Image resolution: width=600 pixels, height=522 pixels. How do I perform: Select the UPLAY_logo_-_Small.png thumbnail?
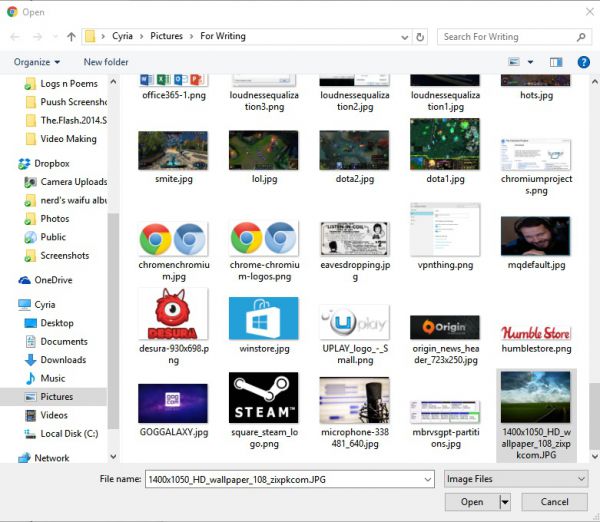pos(354,322)
